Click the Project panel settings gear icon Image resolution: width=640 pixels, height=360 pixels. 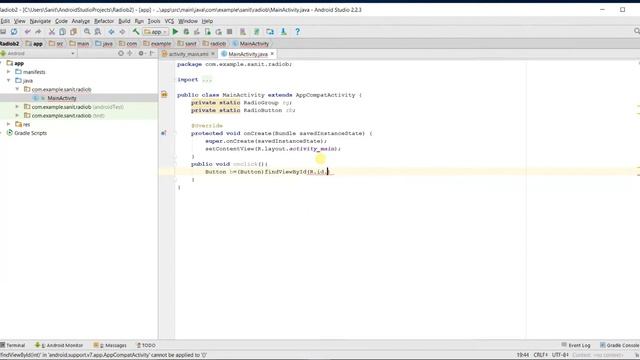point(141,53)
